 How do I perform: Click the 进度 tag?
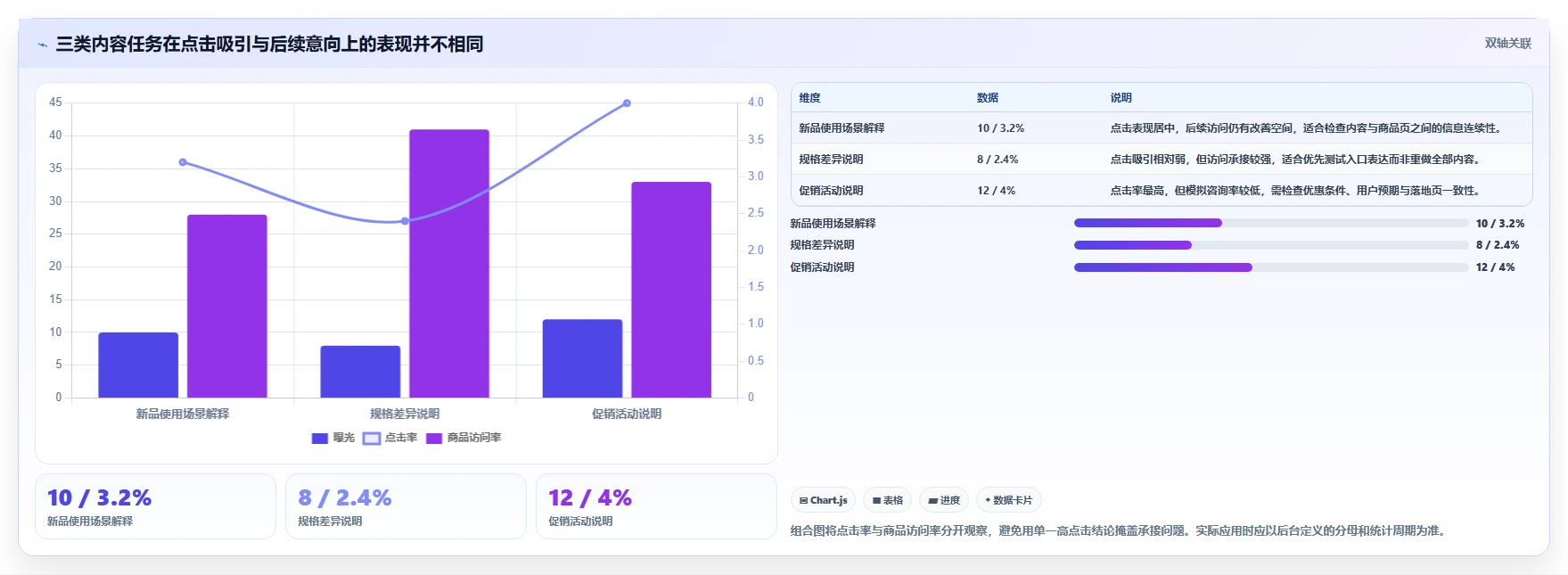[x=944, y=500]
